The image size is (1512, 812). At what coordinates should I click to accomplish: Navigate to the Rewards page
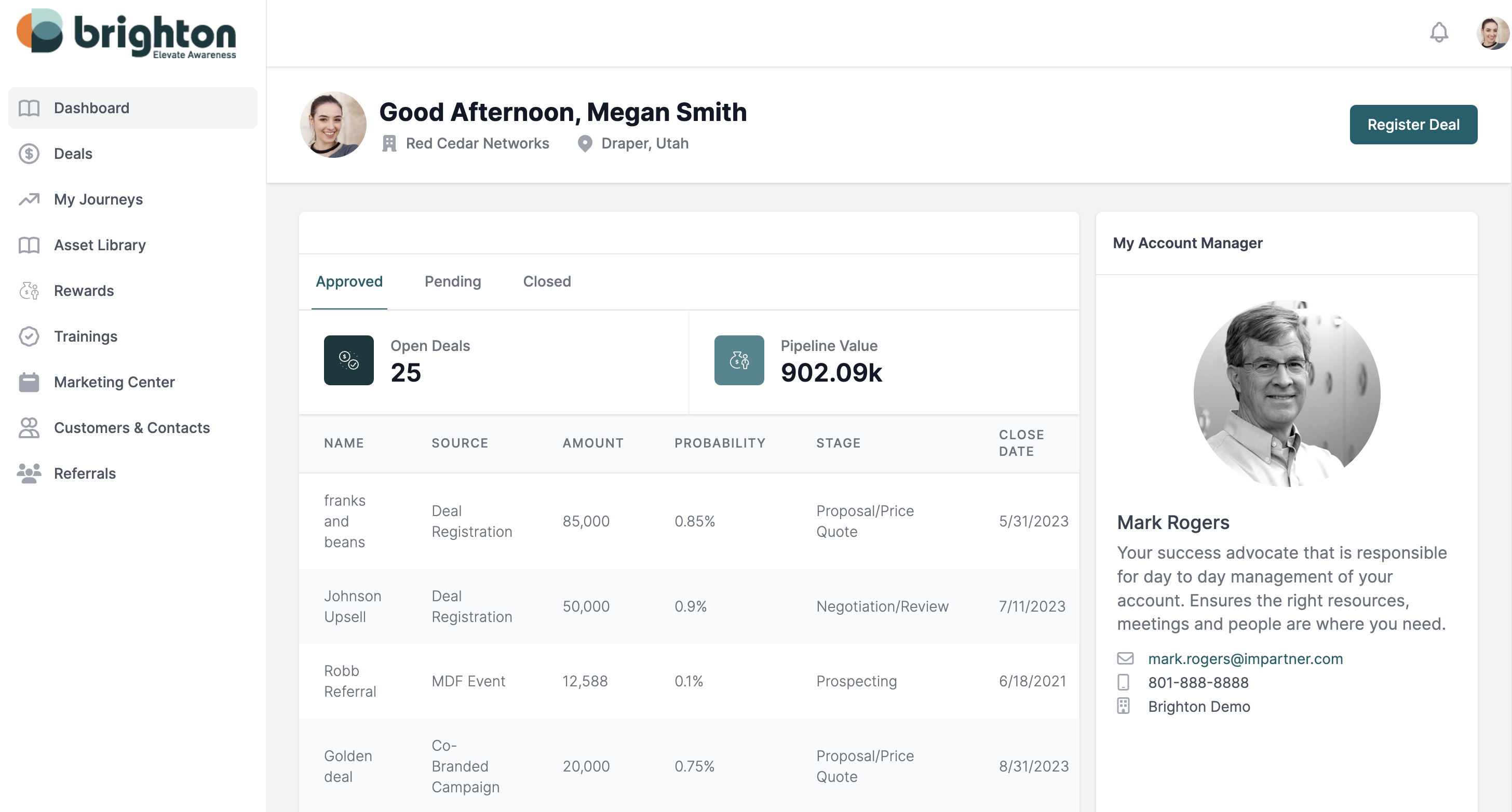[x=84, y=290]
